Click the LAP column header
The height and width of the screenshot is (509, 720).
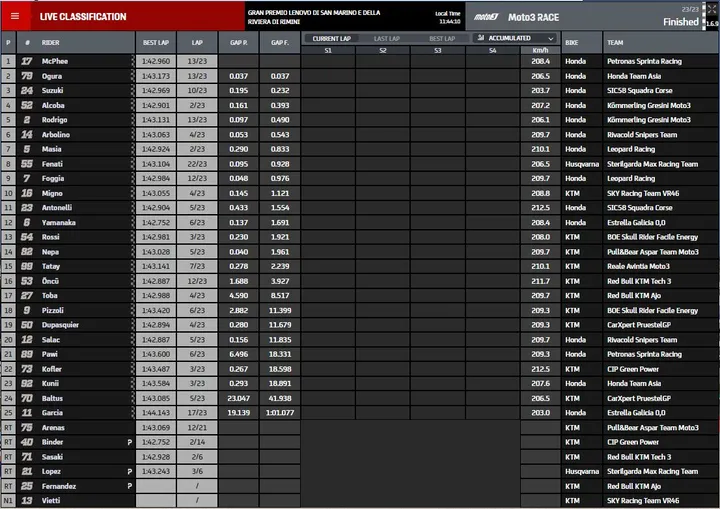coord(197,43)
